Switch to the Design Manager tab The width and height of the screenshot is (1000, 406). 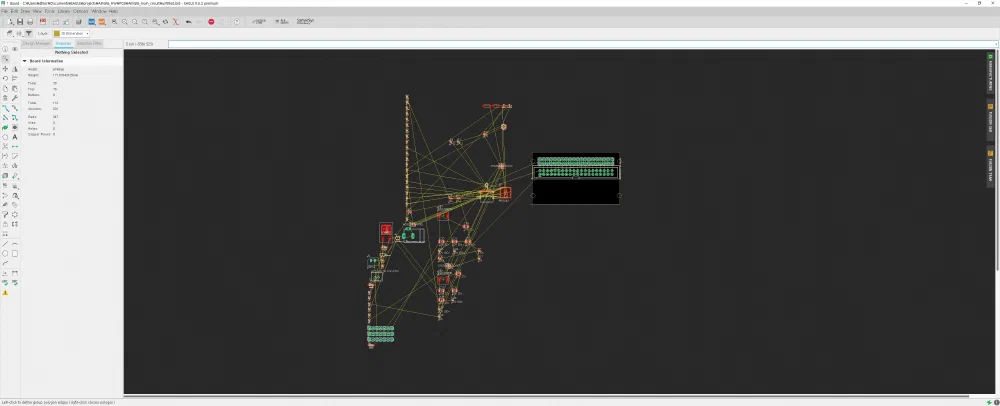tap(36, 43)
